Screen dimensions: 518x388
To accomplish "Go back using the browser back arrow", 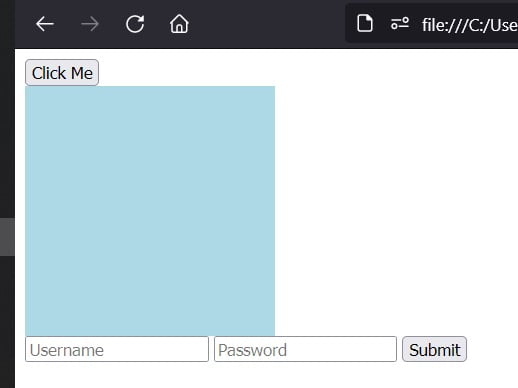I will coord(45,24).
